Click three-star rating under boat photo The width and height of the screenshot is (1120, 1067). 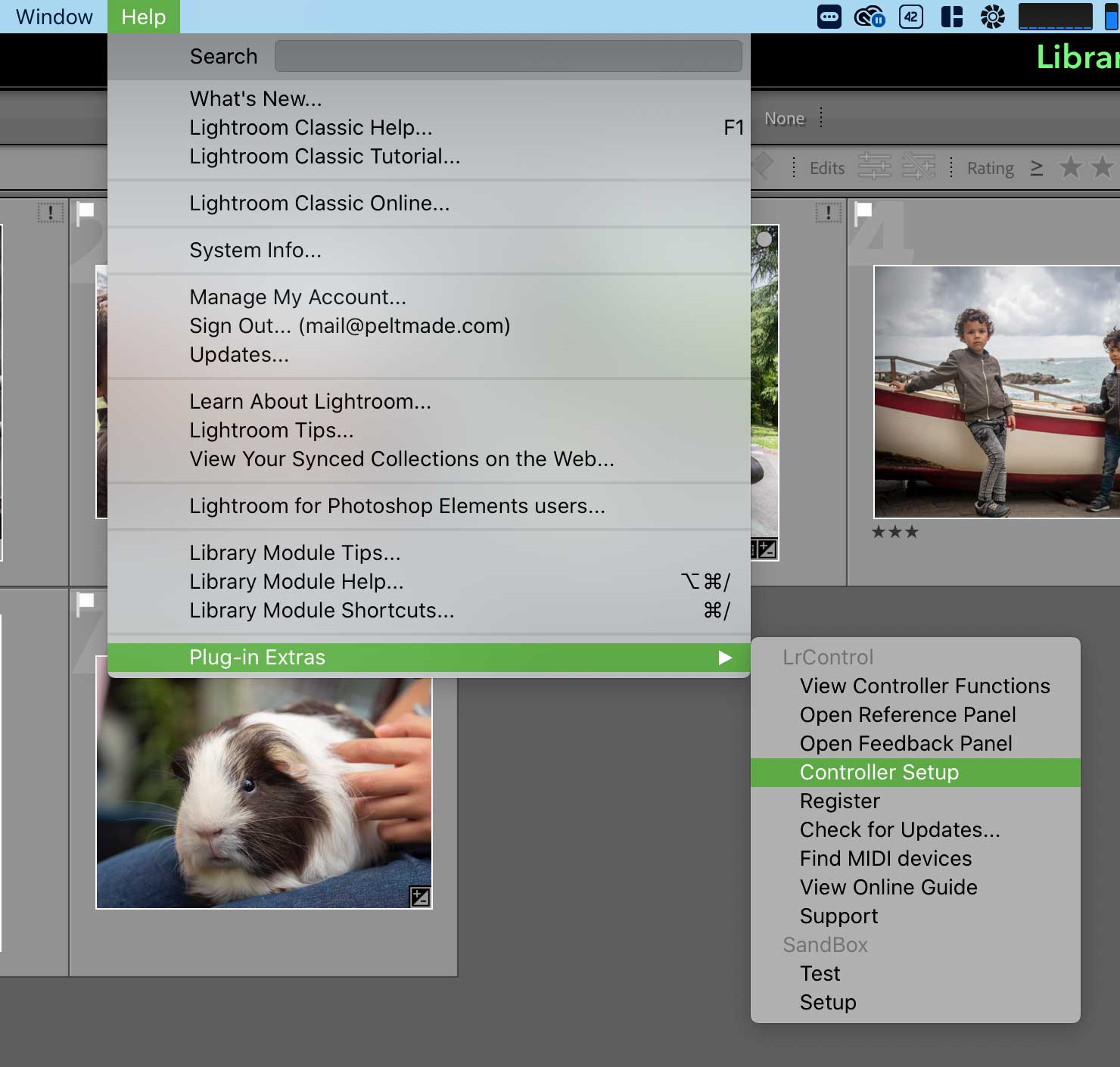coord(895,532)
